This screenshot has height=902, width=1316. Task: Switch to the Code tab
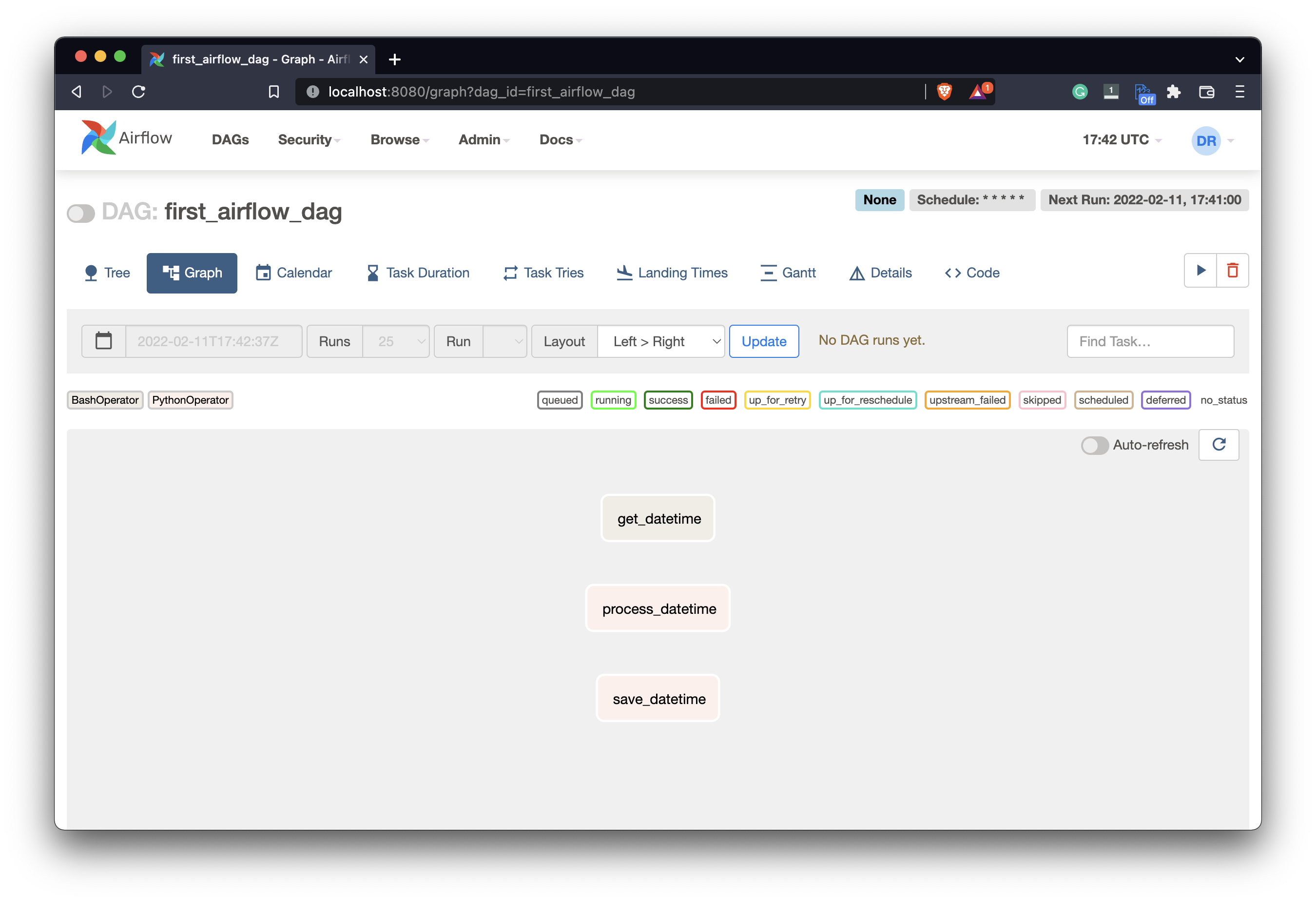click(x=972, y=273)
